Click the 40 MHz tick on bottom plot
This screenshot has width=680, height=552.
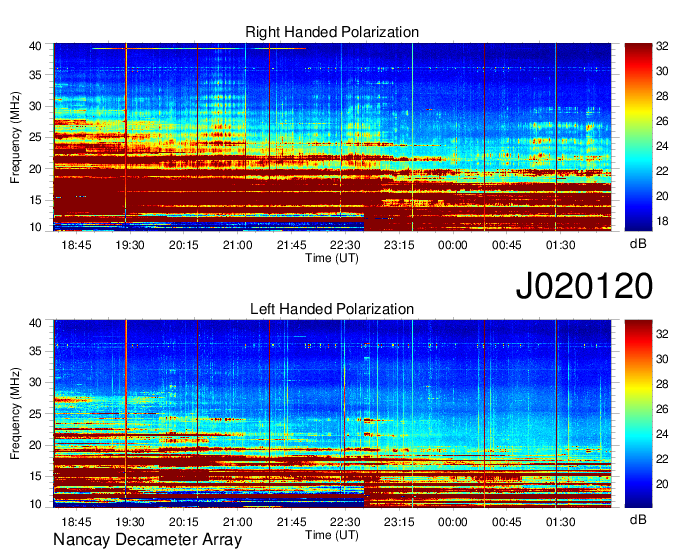coord(36,323)
